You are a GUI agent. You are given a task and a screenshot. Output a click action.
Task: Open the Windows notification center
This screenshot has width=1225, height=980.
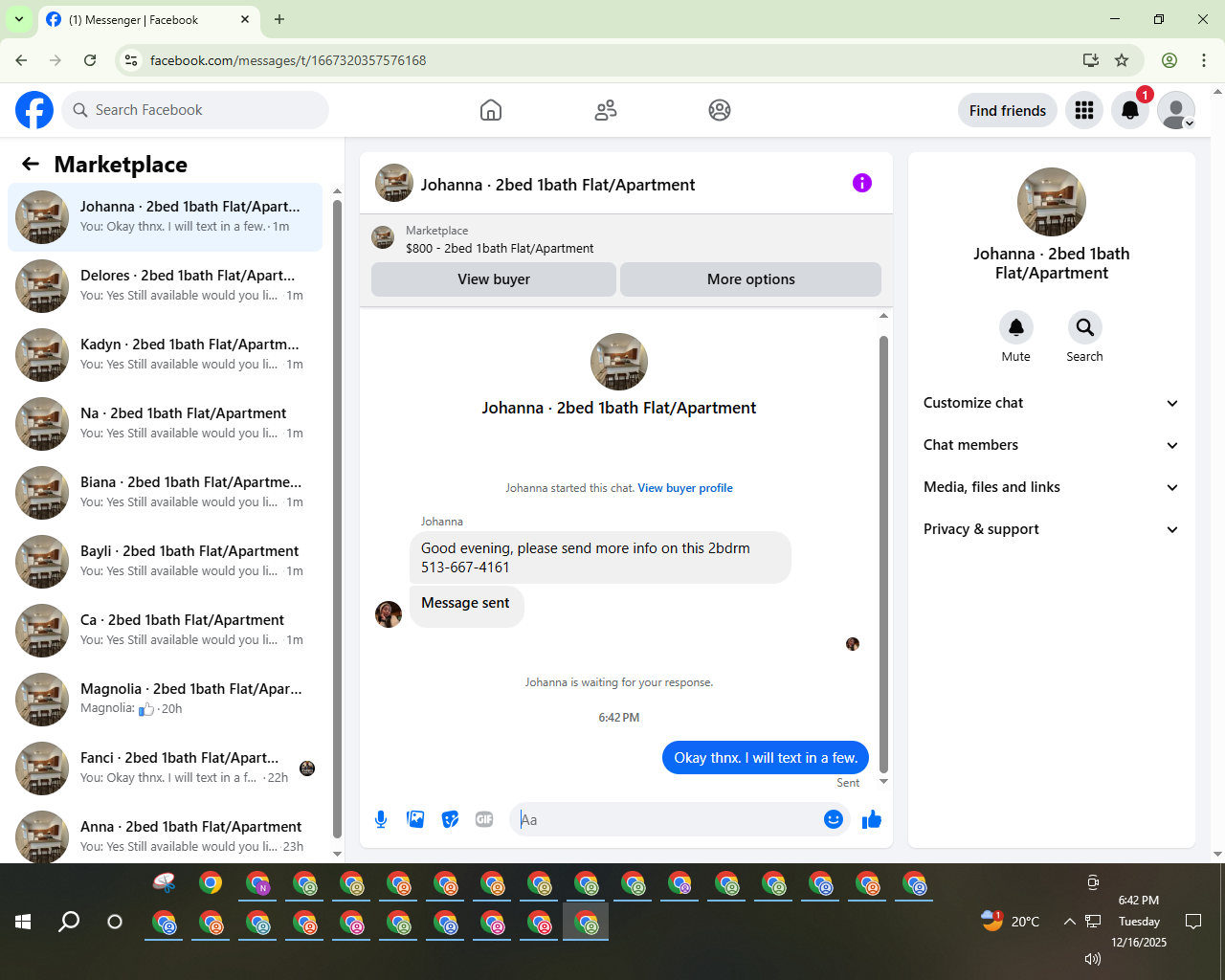1193,922
